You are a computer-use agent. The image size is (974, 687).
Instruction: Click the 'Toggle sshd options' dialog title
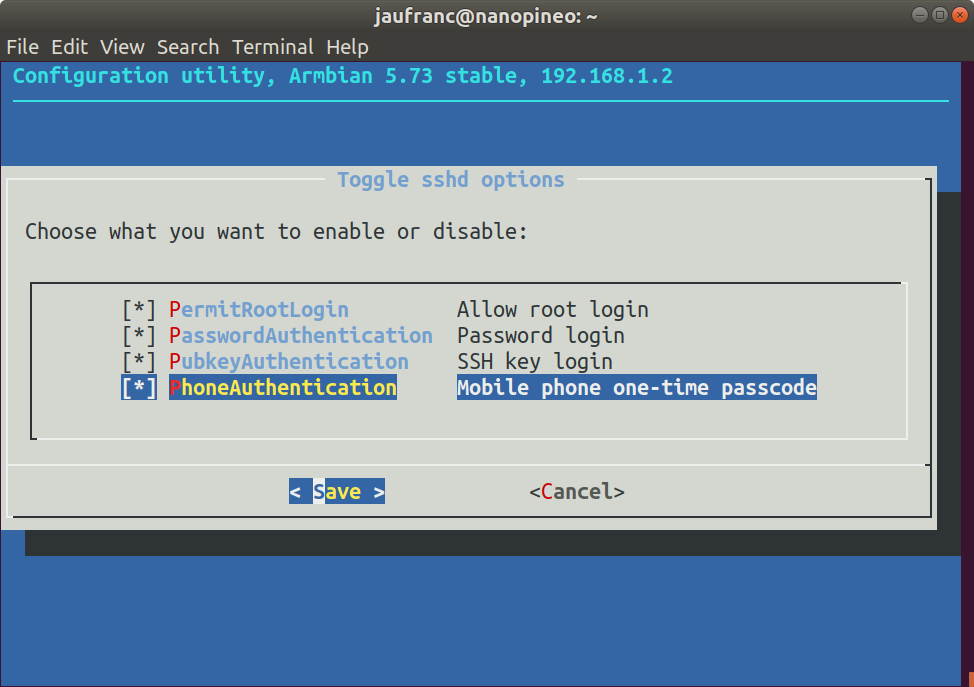click(x=451, y=180)
